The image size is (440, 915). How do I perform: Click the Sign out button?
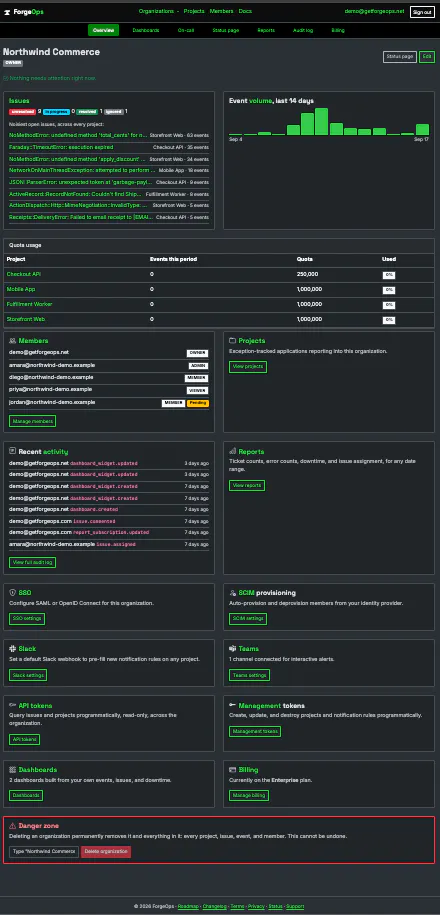[422, 12]
